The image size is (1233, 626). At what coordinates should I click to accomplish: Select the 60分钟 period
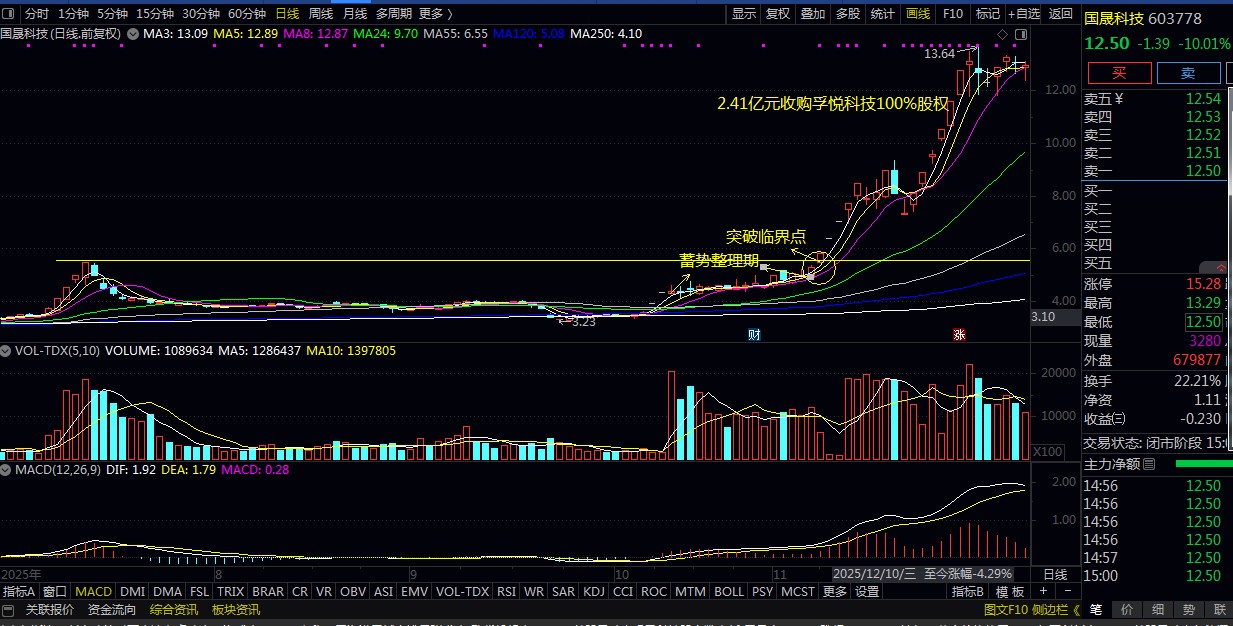tap(247, 14)
